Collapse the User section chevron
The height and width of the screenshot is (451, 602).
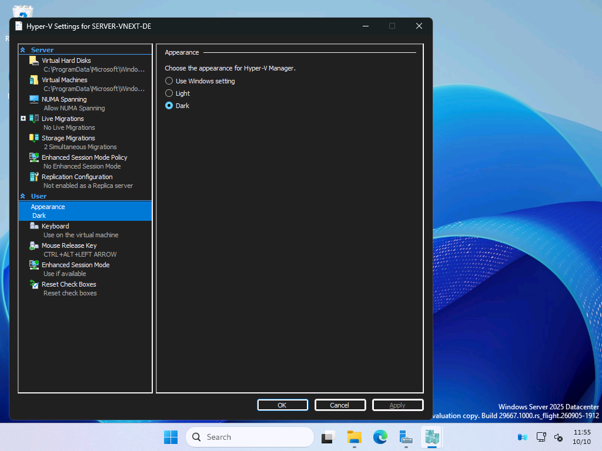point(23,196)
